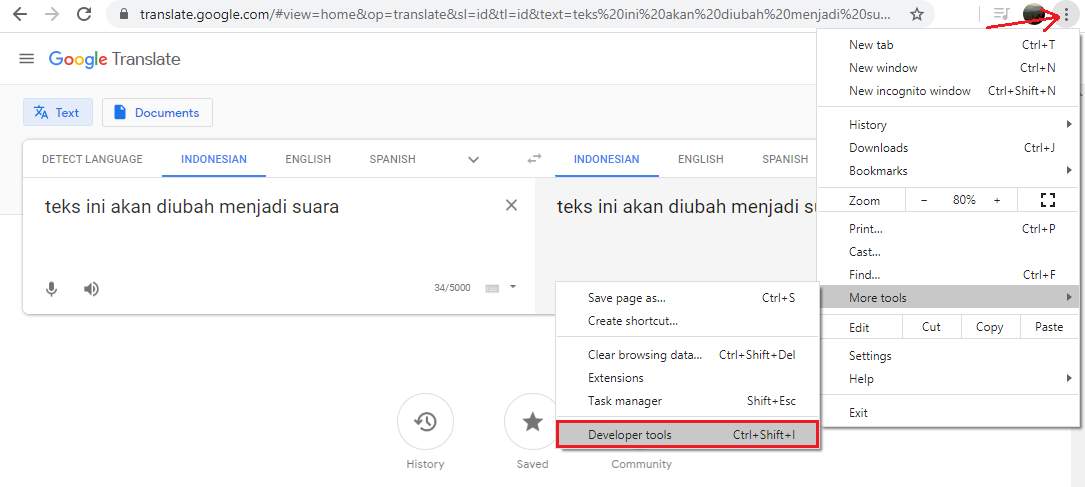Select SPANISH as the target language
This screenshot has width=1085, height=487.
(785, 159)
